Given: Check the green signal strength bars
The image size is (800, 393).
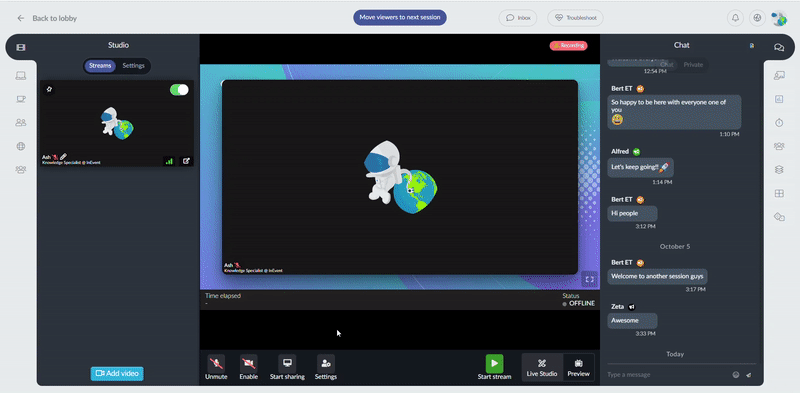Looking at the screenshot, I should [169, 161].
